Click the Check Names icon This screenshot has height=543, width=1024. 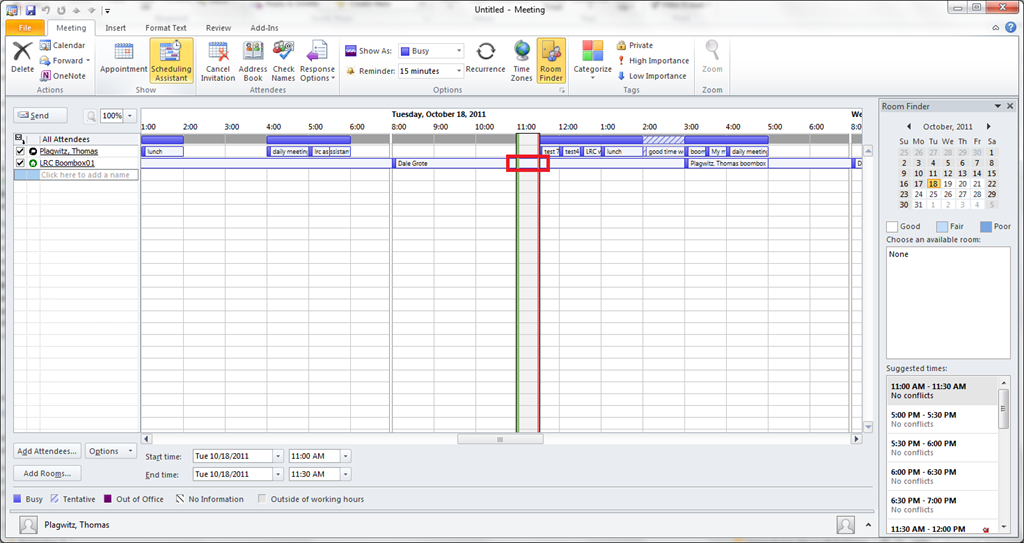click(x=284, y=61)
